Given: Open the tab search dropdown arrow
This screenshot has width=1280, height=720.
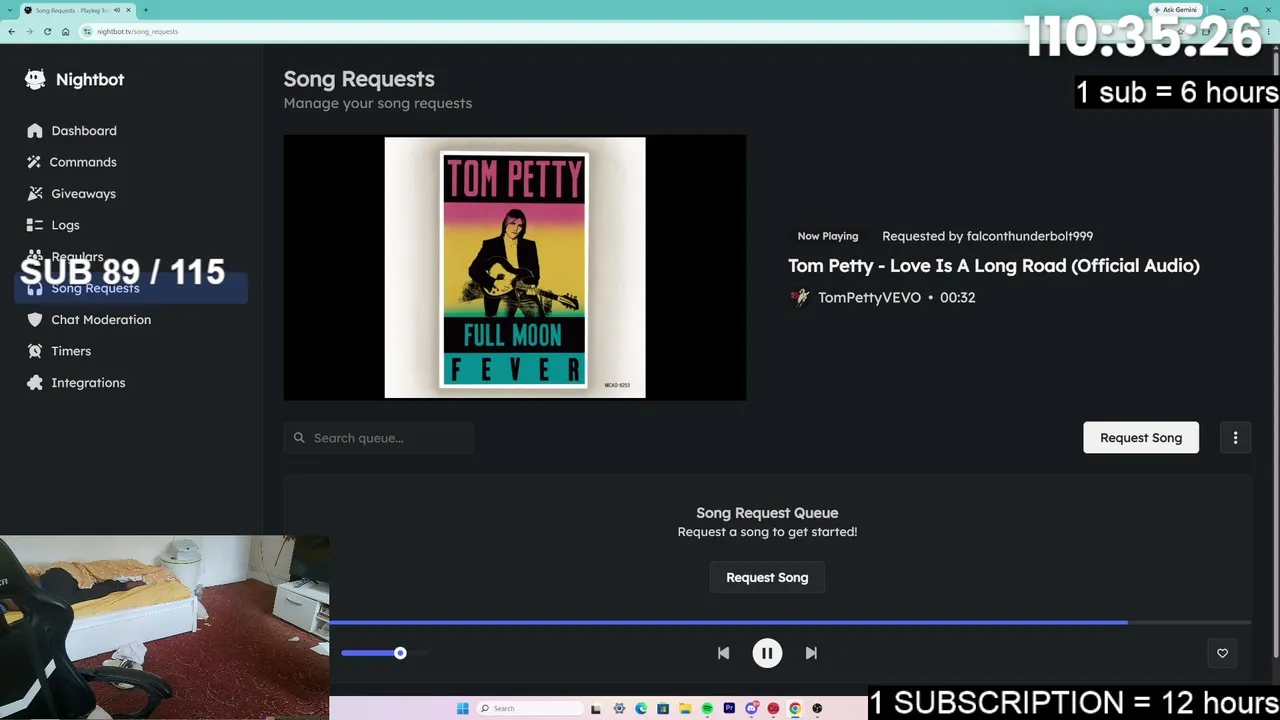Looking at the screenshot, I should (9, 10).
